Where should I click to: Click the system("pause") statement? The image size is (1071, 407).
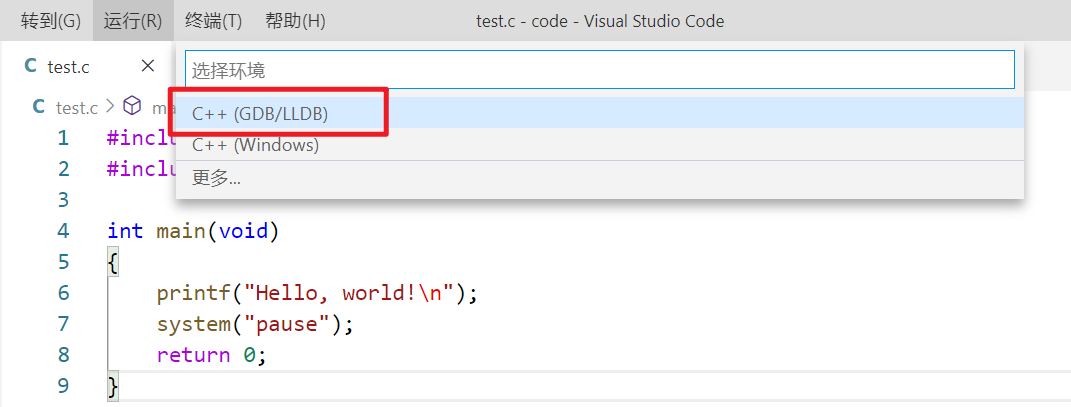click(x=255, y=324)
